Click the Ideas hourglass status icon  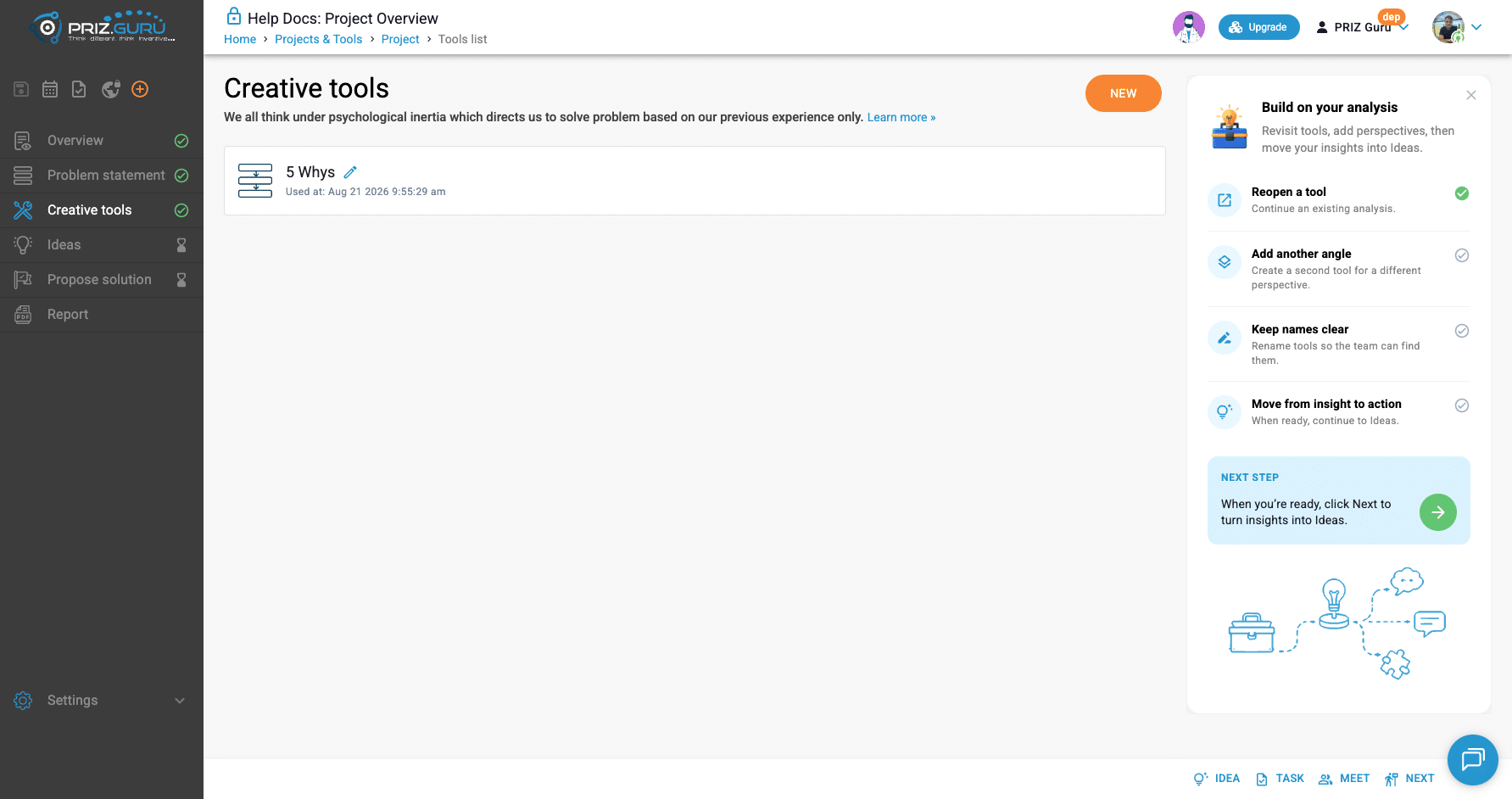click(x=181, y=245)
